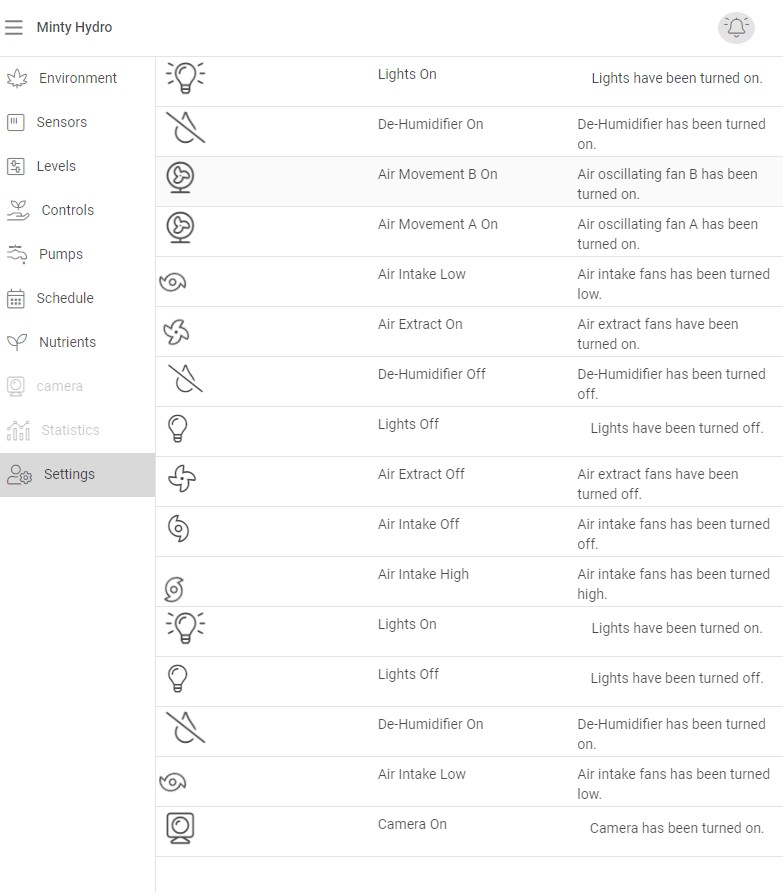Navigate to Controls

tap(67, 210)
